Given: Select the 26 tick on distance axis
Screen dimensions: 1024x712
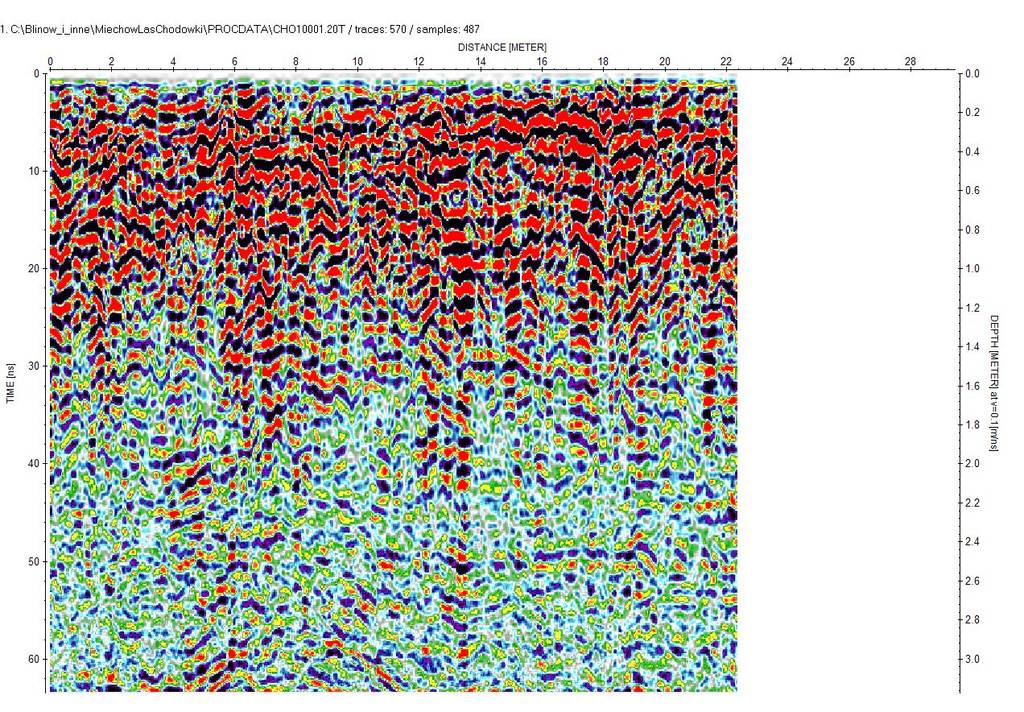Looking at the screenshot, I should (849, 62).
